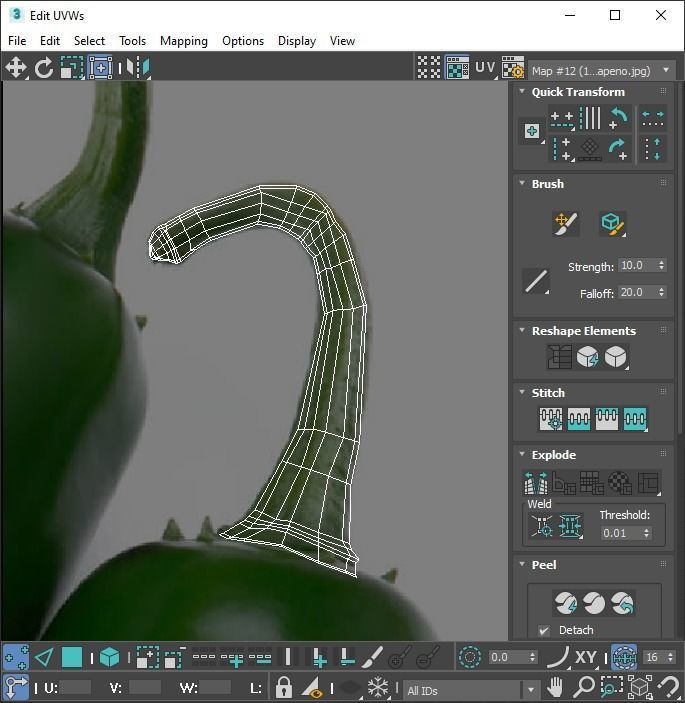Click Reset Peel icon
Image resolution: width=685 pixels, height=703 pixels.
pos(622,603)
